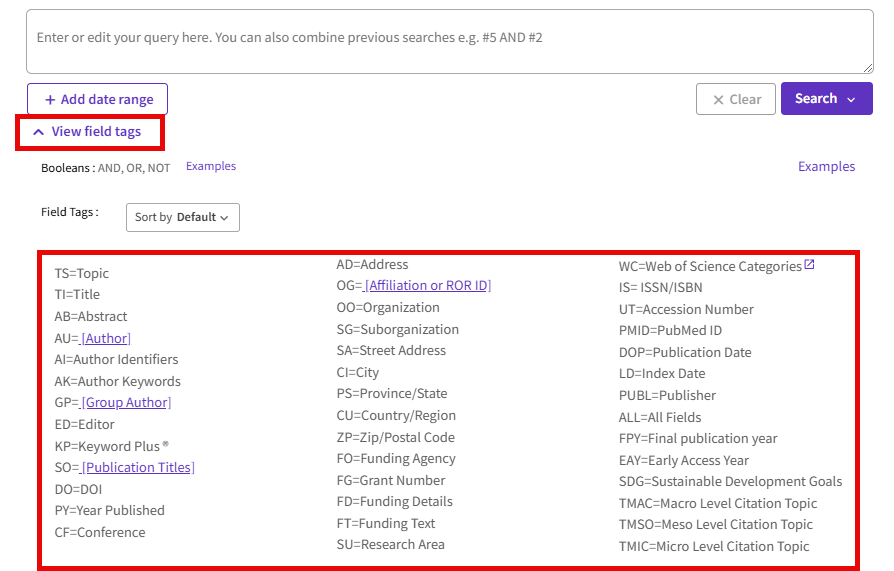Open the [Publication Titles] link

(138, 468)
